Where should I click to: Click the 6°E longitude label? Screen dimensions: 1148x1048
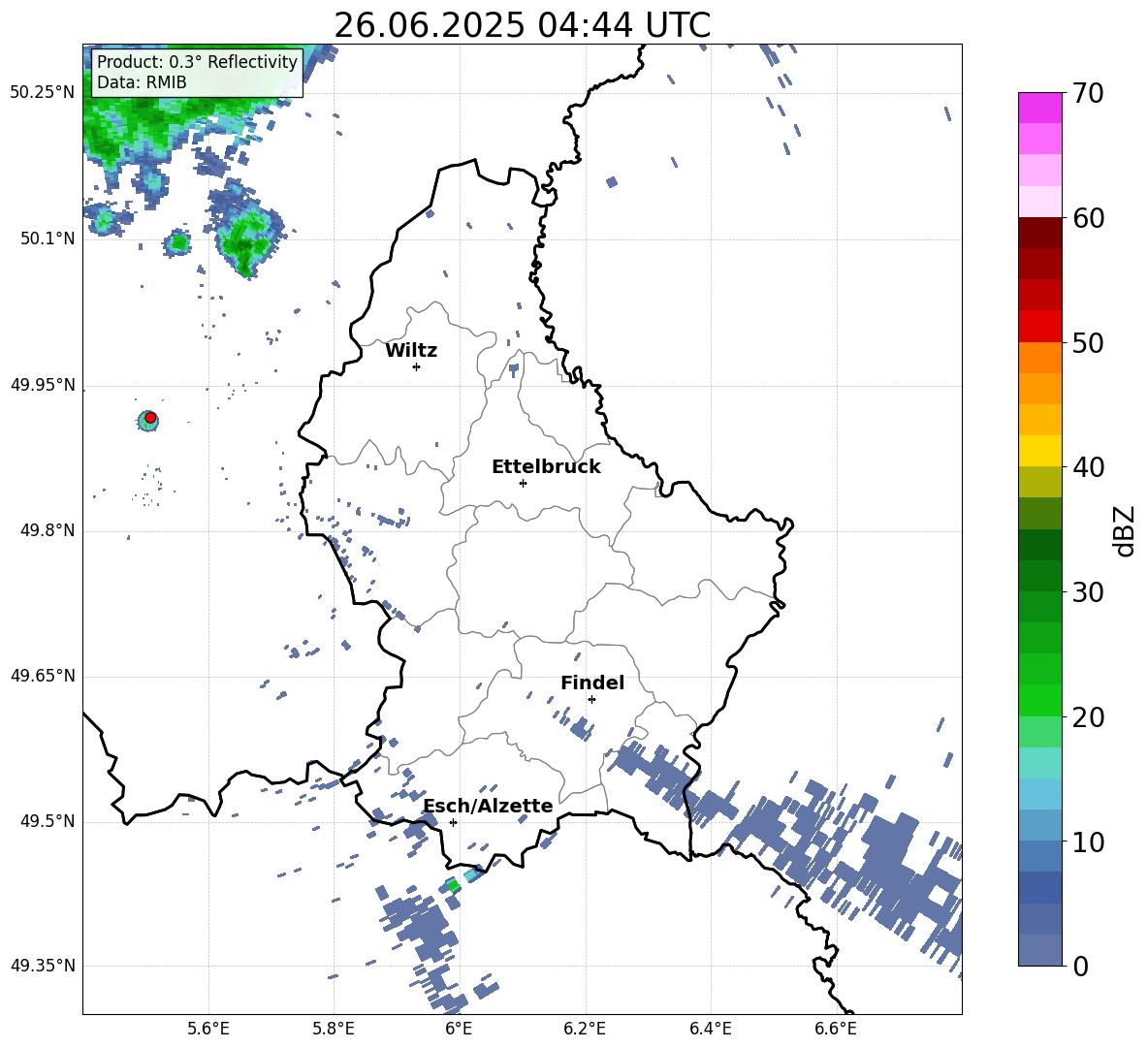[459, 1029]
